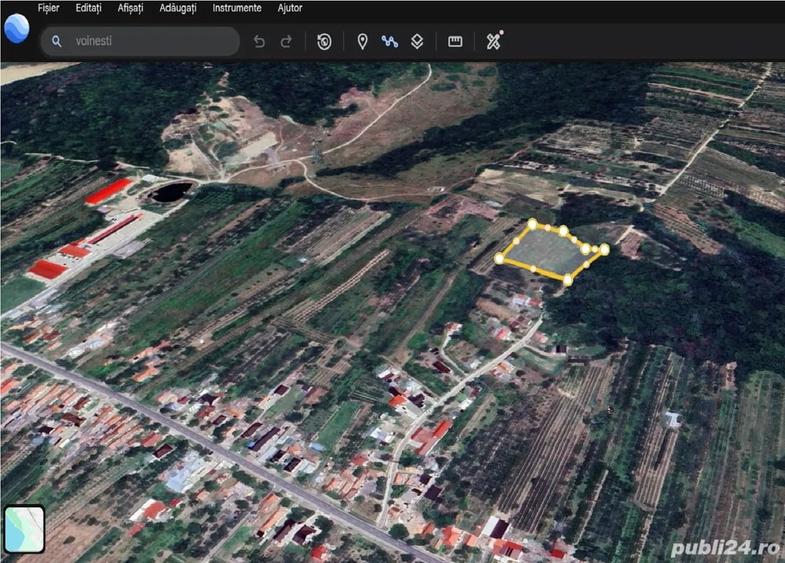Screen dimensions: 785x563
Task: Open the Afișați menu
Action: coord(130,8)
